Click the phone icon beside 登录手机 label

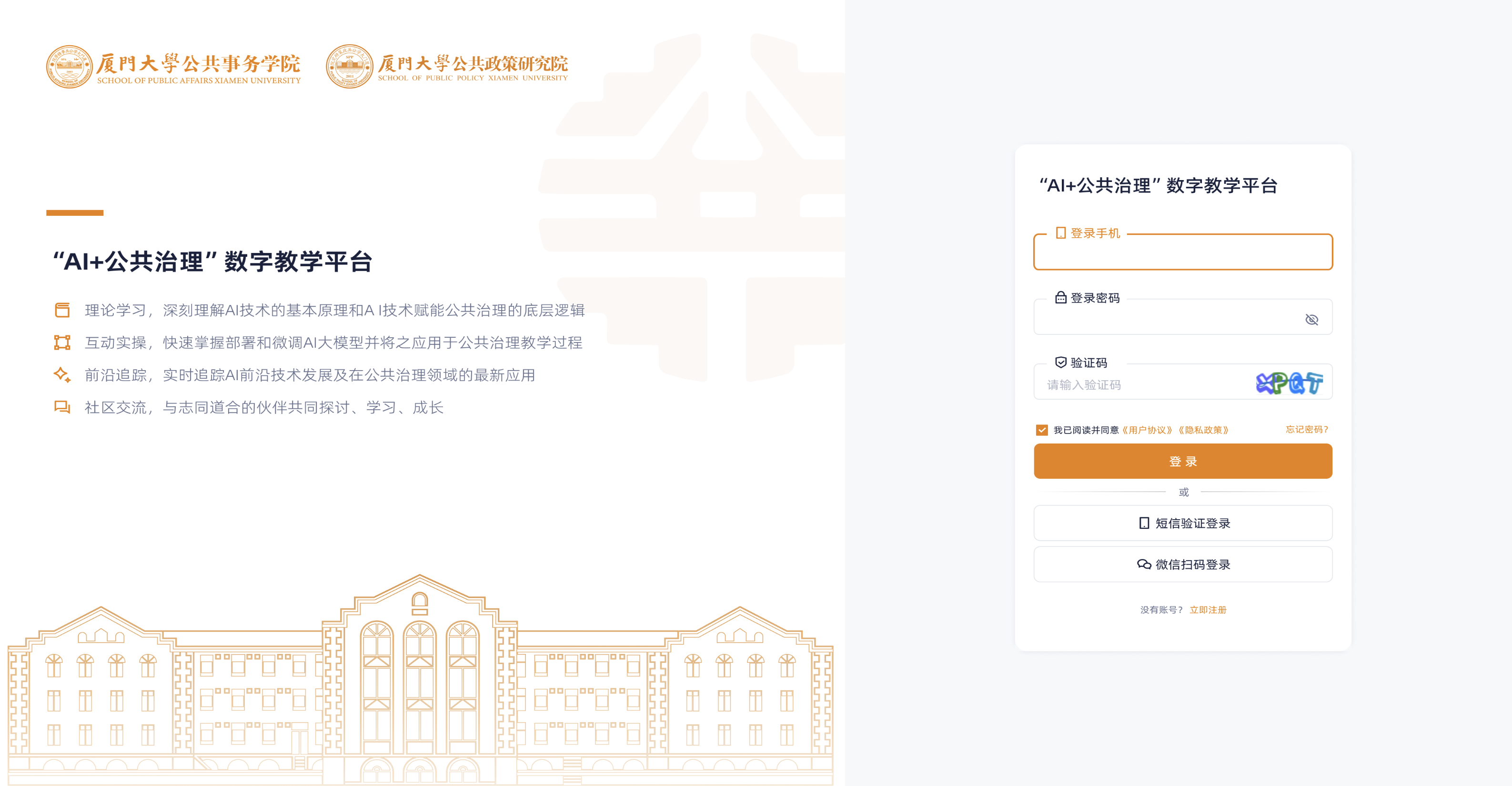pyautogui.click(x=1060, y=233)
